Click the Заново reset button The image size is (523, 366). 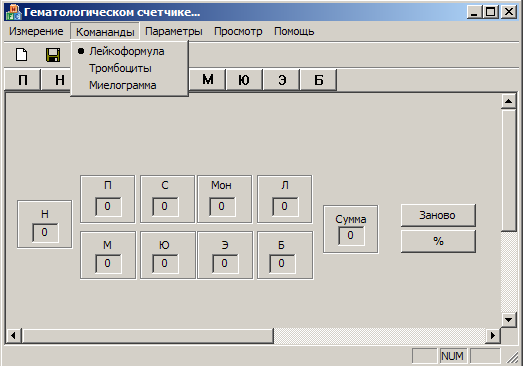(x=438, y=215)
